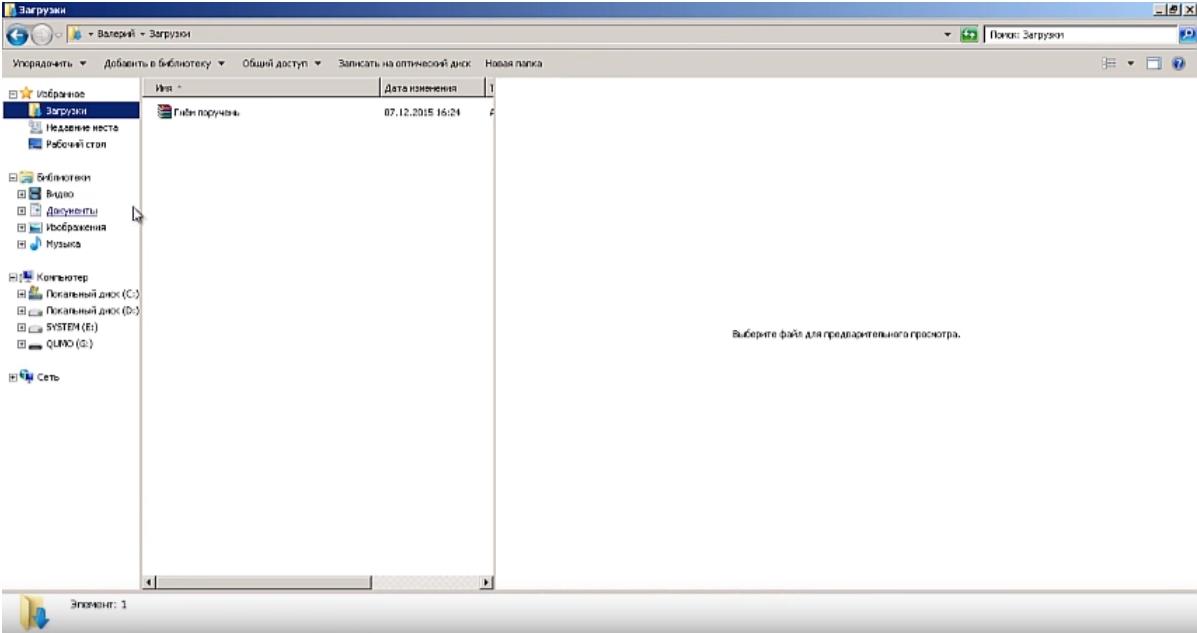Open the Общий доступ dropdown menu

281,63
